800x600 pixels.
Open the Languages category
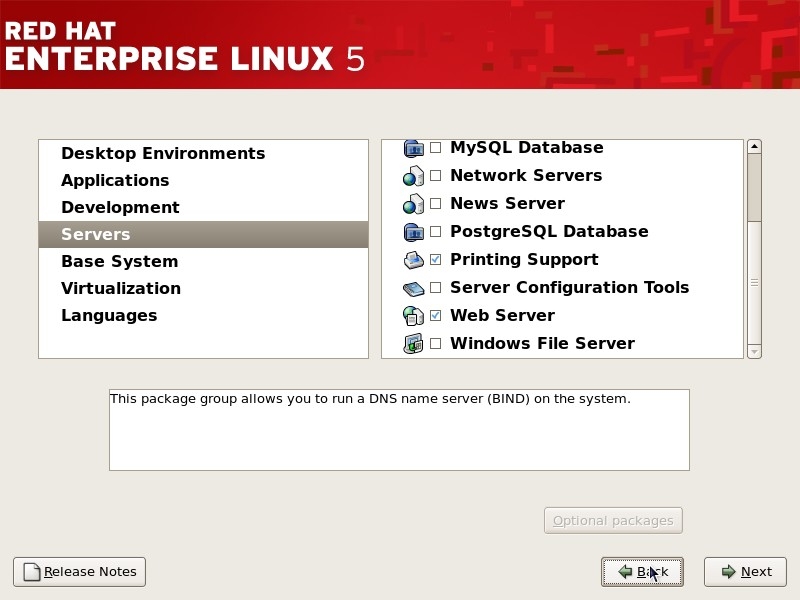(204, 316)
